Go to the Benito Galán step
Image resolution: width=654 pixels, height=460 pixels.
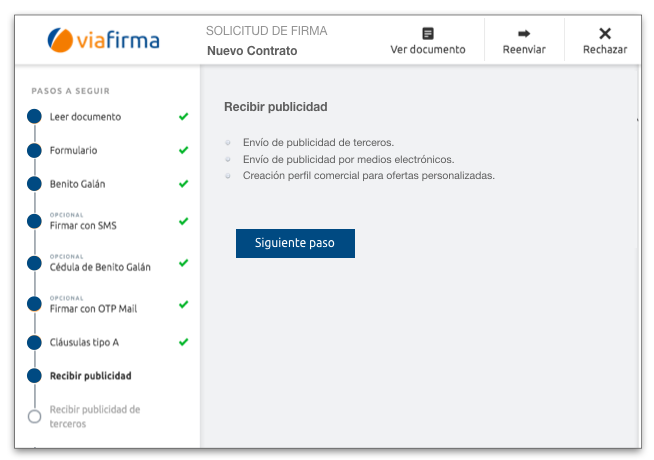pyautogui.click(x=78, y=184)
